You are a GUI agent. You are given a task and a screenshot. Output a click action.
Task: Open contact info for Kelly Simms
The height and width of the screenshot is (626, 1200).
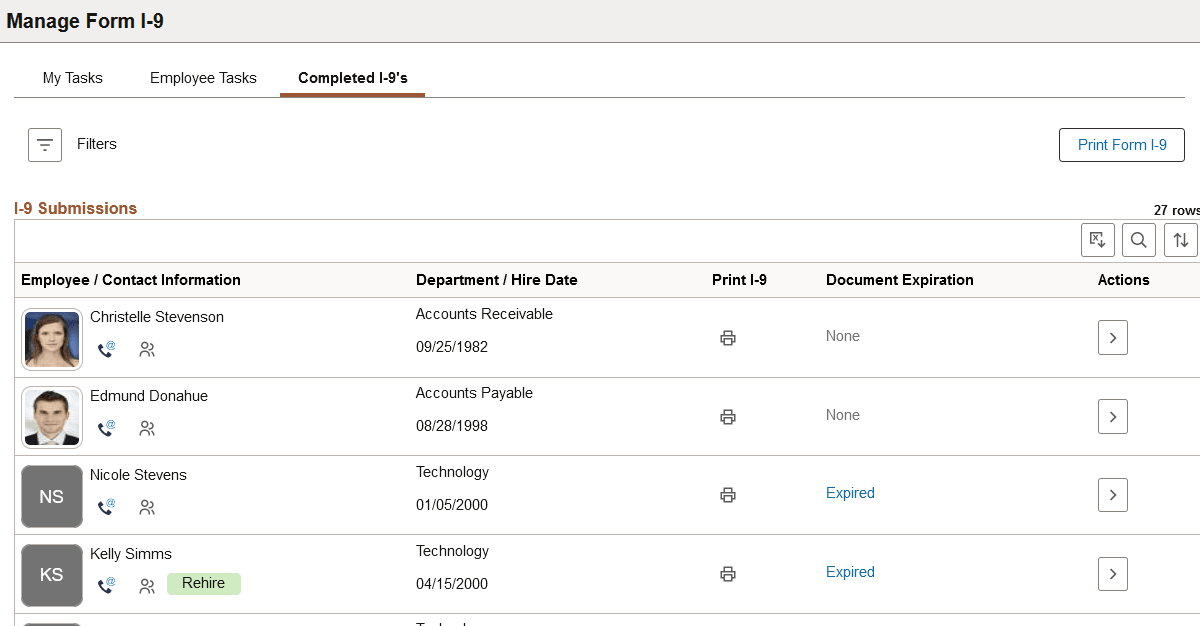[x=106, y=585]
